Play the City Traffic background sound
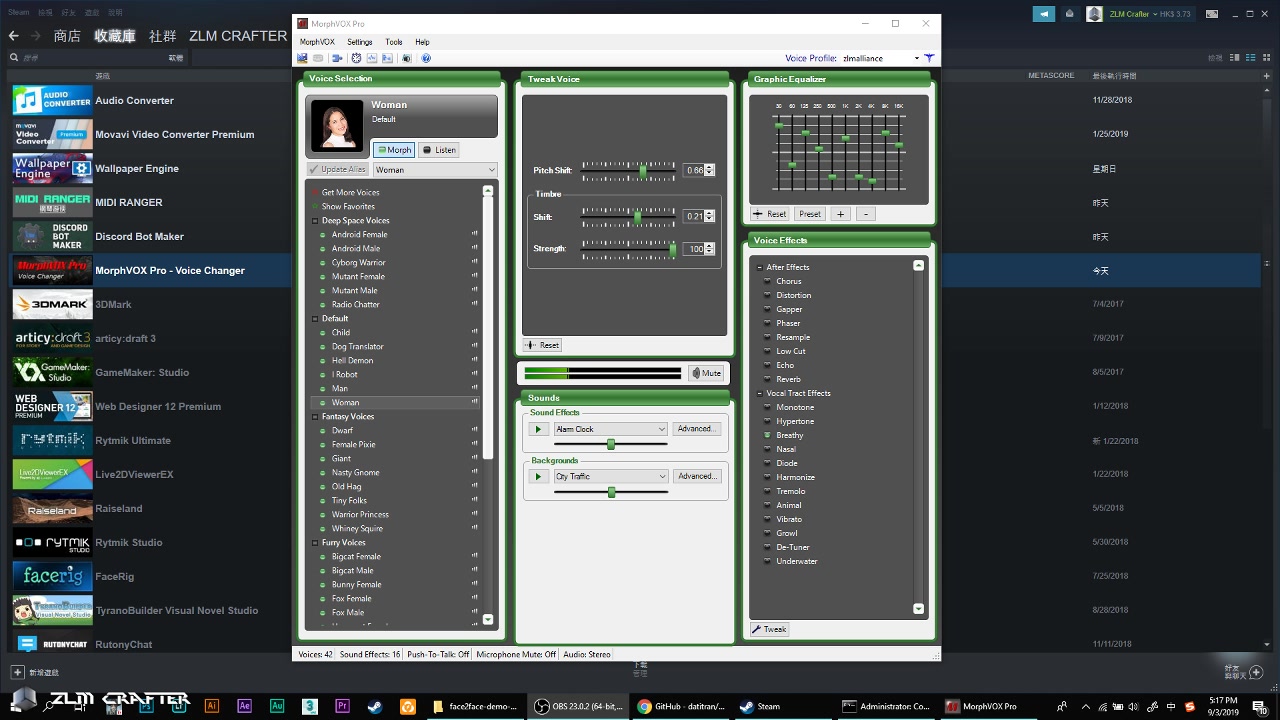The height and width of the screenshot is (720, 1280). click(538, 477)
